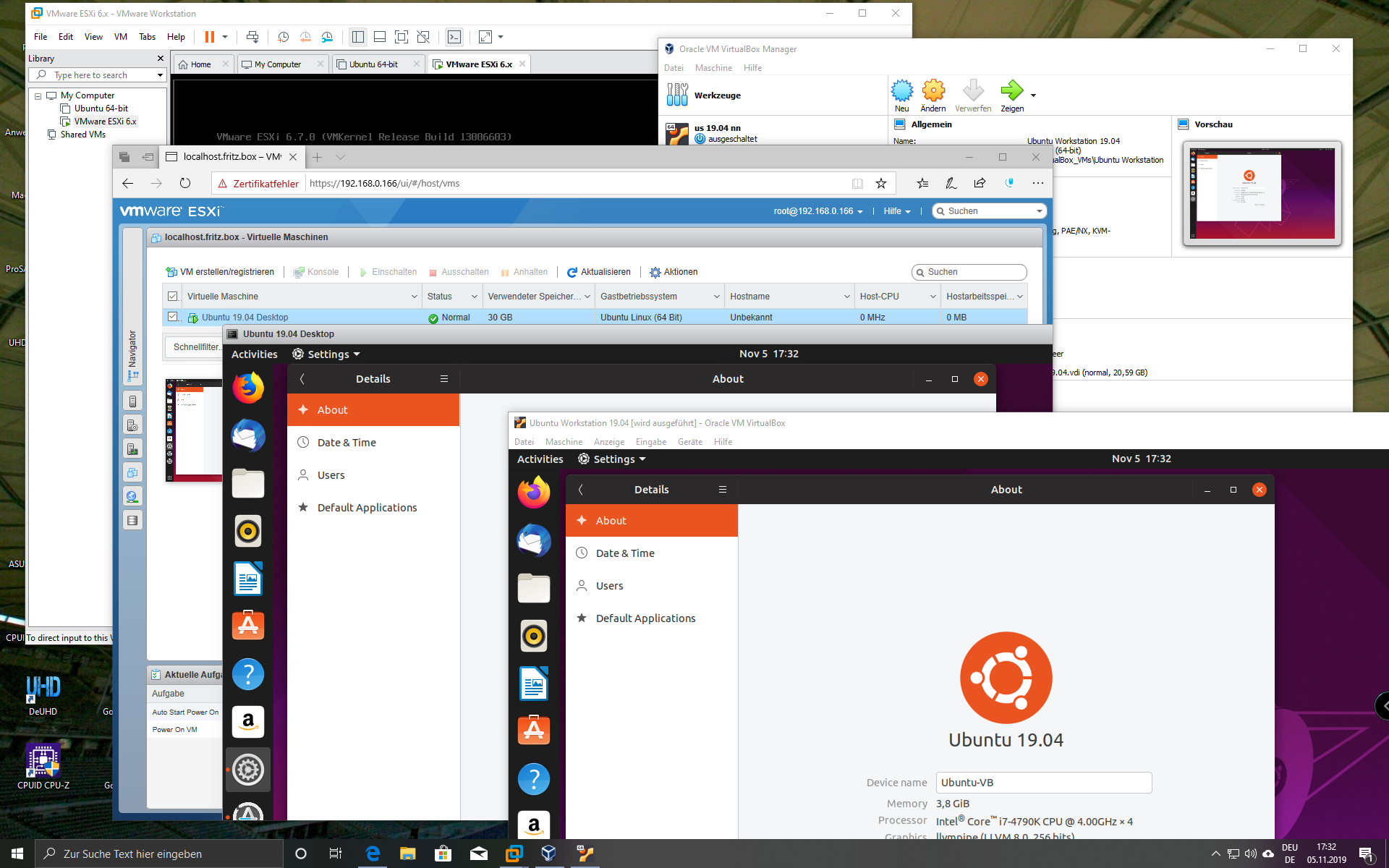This screenshot has width=1389, height=868.
Task: Click the Rhythmbox speaker icon in the VirtualBox dock
Action: point(534,636)
